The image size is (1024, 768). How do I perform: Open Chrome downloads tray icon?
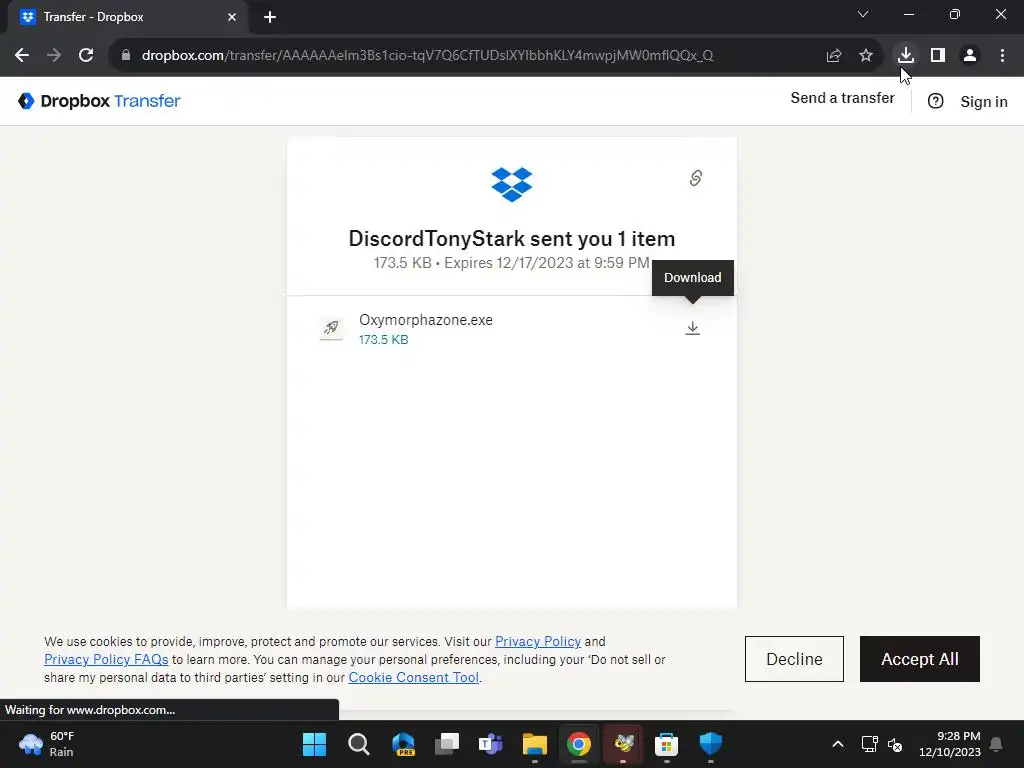coord(905,55)
